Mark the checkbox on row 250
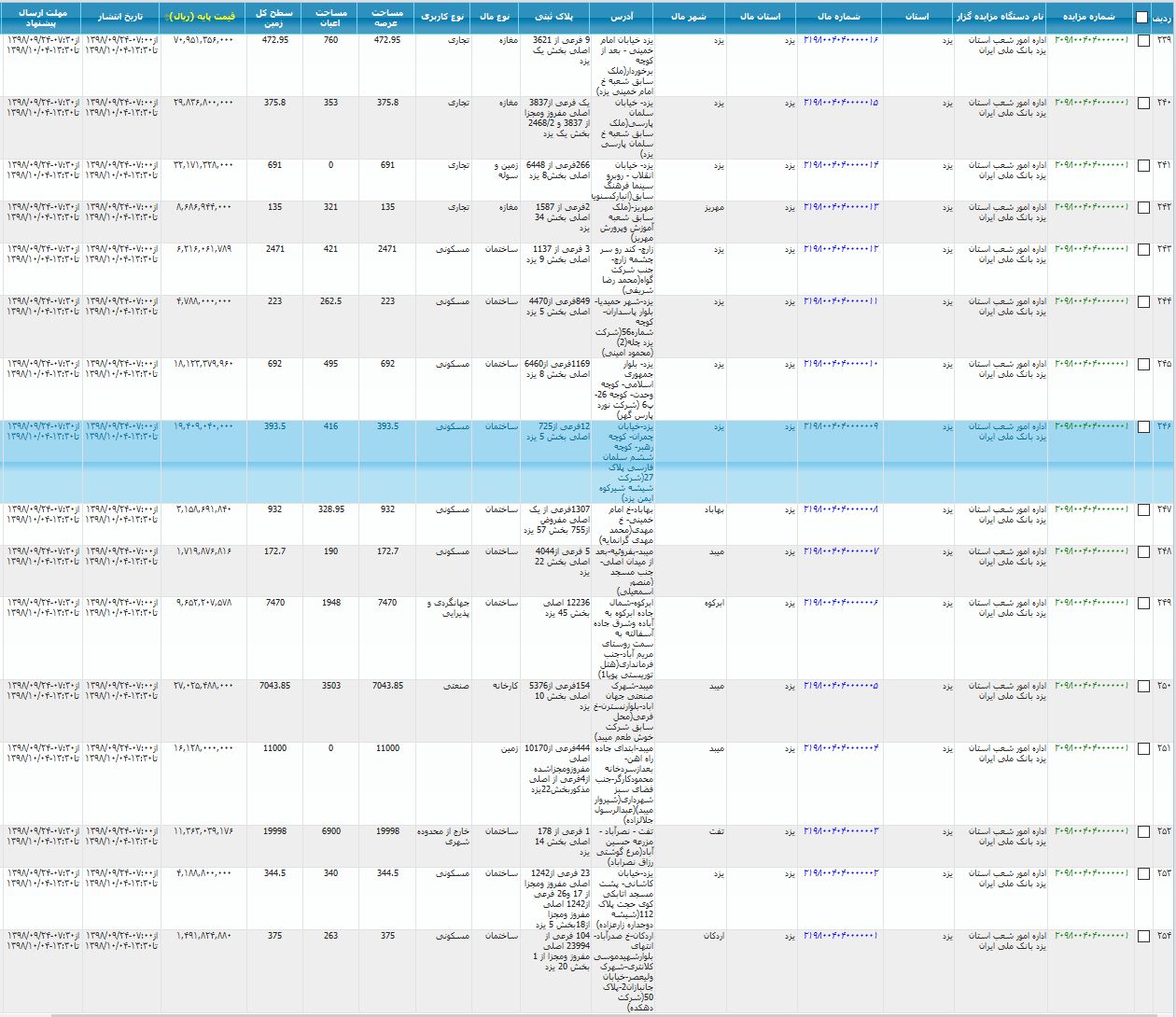The image size is (1176, 1017). point(1142,687)
